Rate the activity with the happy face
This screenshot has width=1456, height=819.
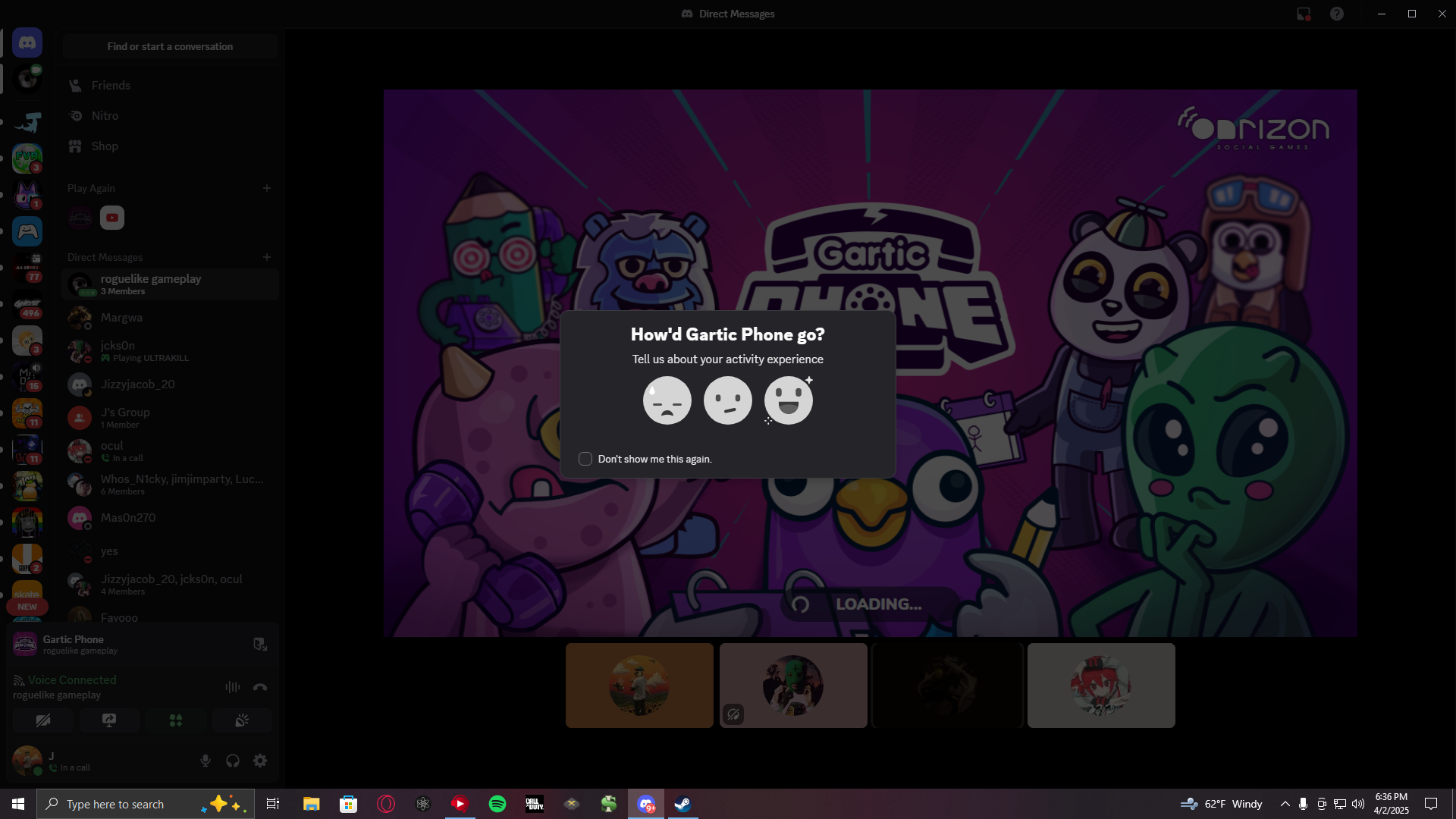pos(788,400)
